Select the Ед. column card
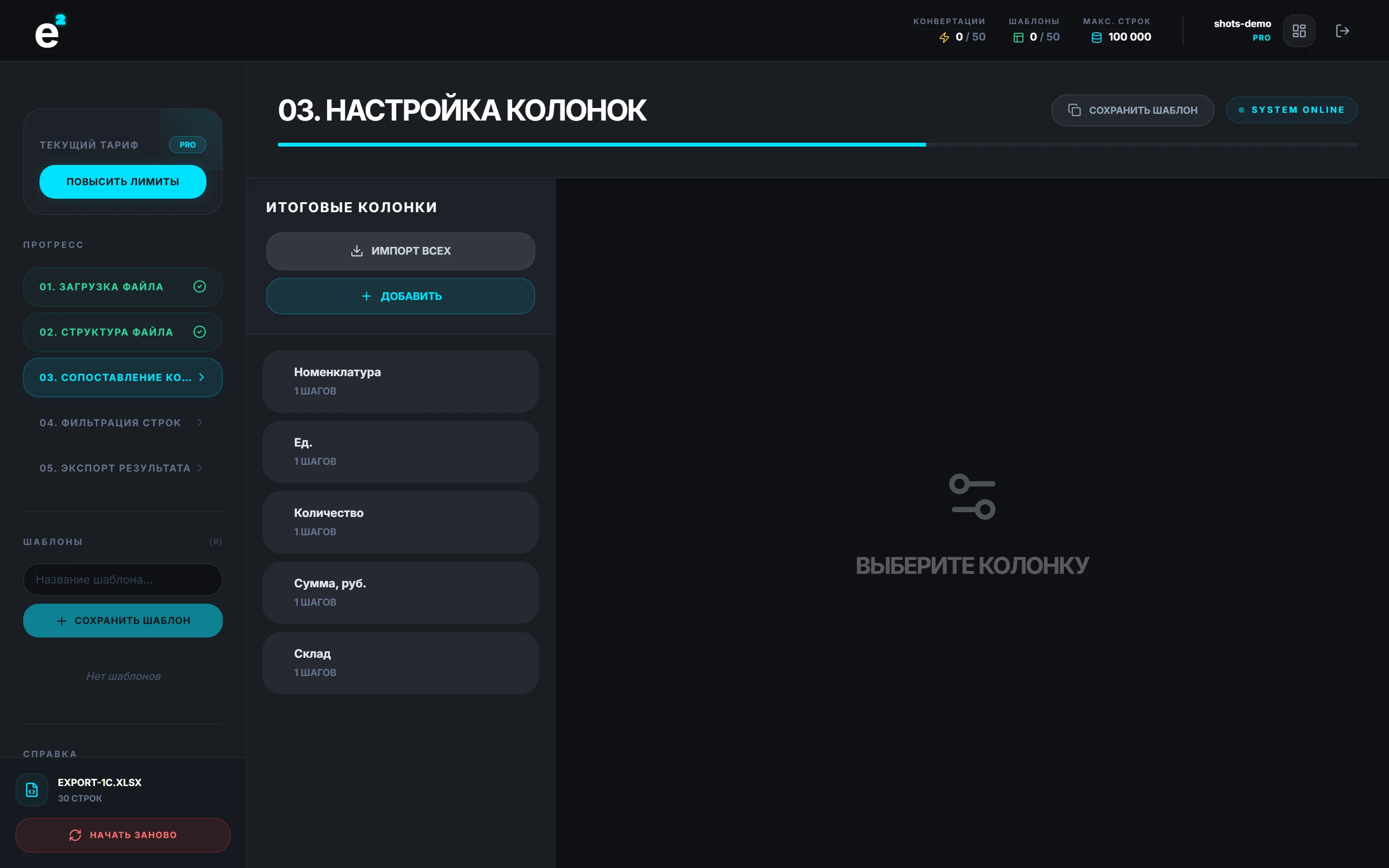The image size is (1389, 868). [401, 452]
